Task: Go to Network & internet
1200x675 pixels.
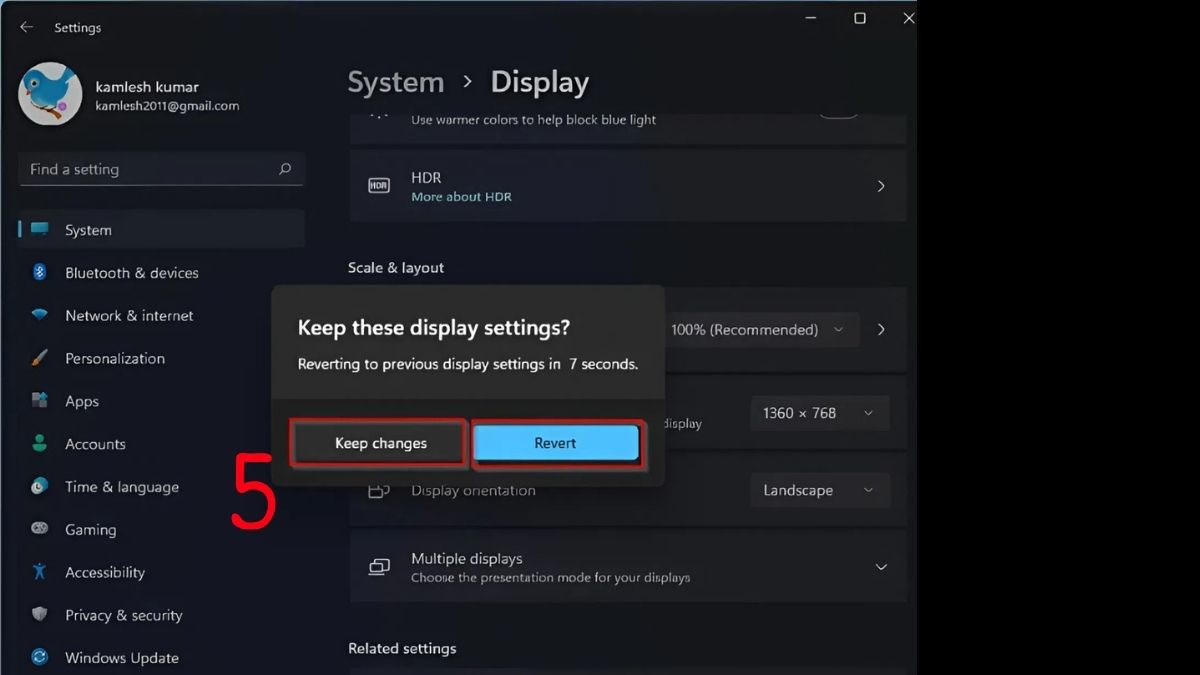Action: point(162,315)
